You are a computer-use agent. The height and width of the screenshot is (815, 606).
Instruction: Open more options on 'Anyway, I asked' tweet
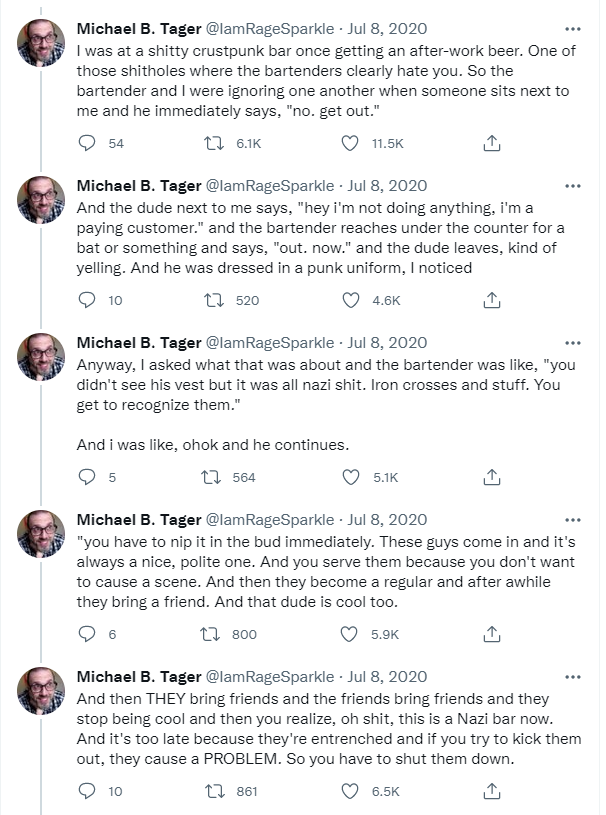573,342
